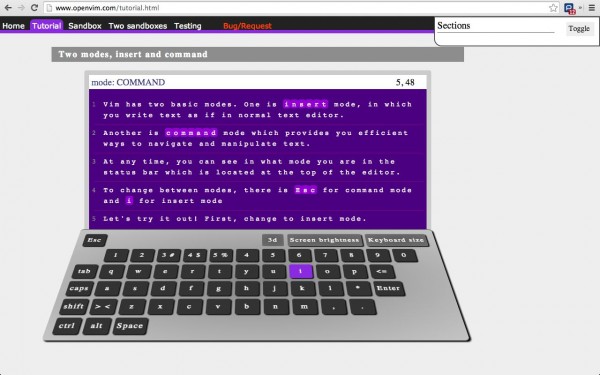
Task: Tap the shift key on virtual keyboard
Action: point(74,307)
